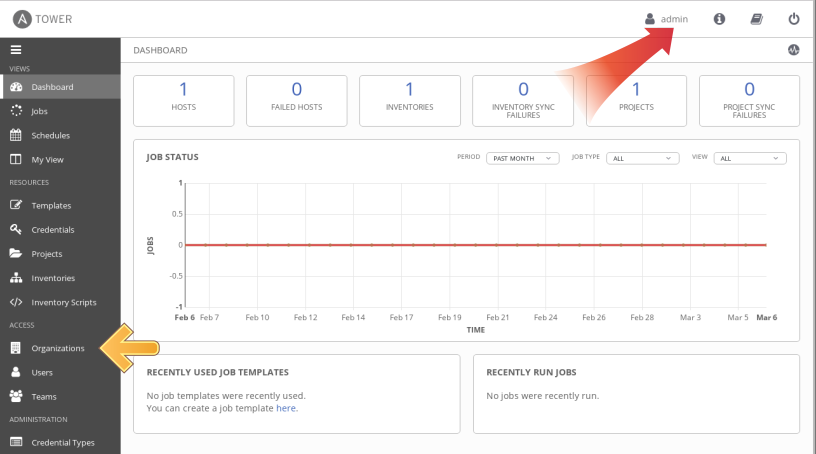The width and height of the screenshot is (816, 454).
Task: Open Organizations under Access
Action: [60, 348]
